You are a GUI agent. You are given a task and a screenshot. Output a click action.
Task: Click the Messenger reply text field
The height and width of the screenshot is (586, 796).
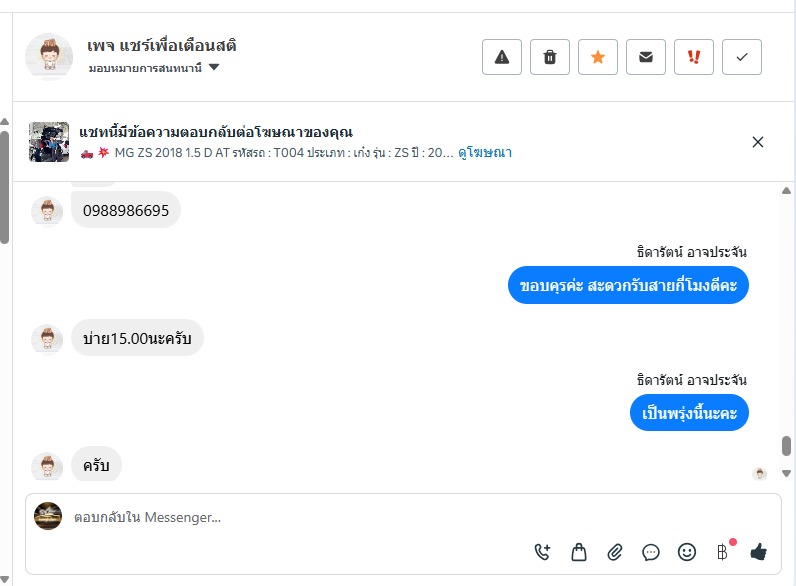tap(300, 517)
